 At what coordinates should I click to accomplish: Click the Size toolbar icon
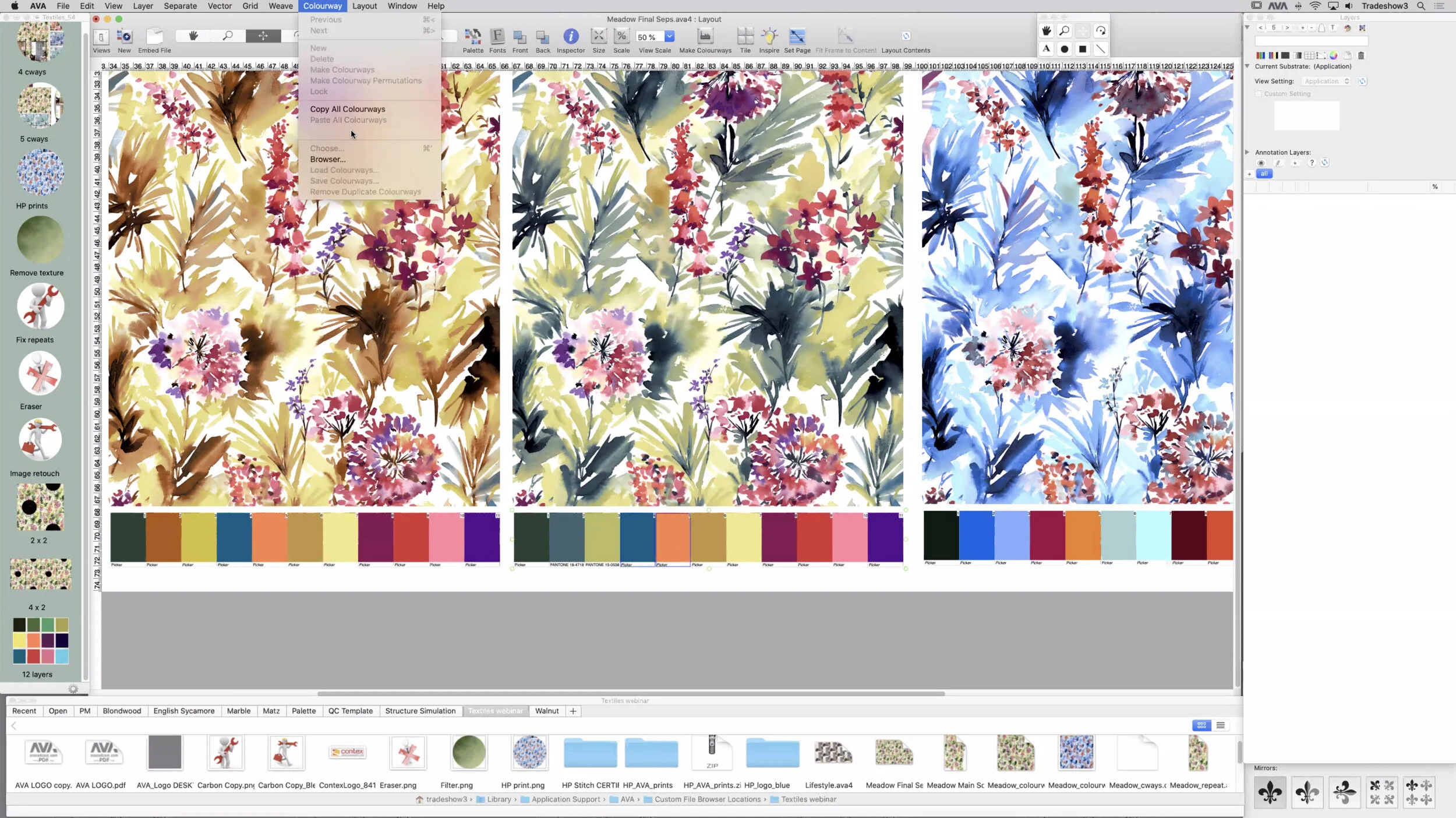click(x=599, y=37)
